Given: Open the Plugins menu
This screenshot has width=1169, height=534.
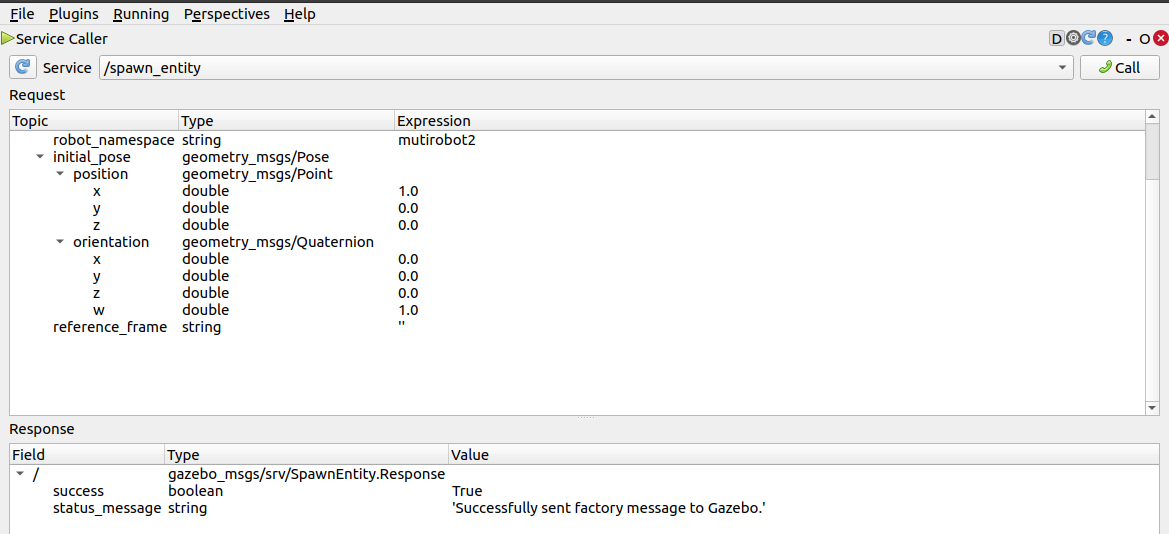Looking at the screenshot, I should pyautogui.click(x=74, y=14).
